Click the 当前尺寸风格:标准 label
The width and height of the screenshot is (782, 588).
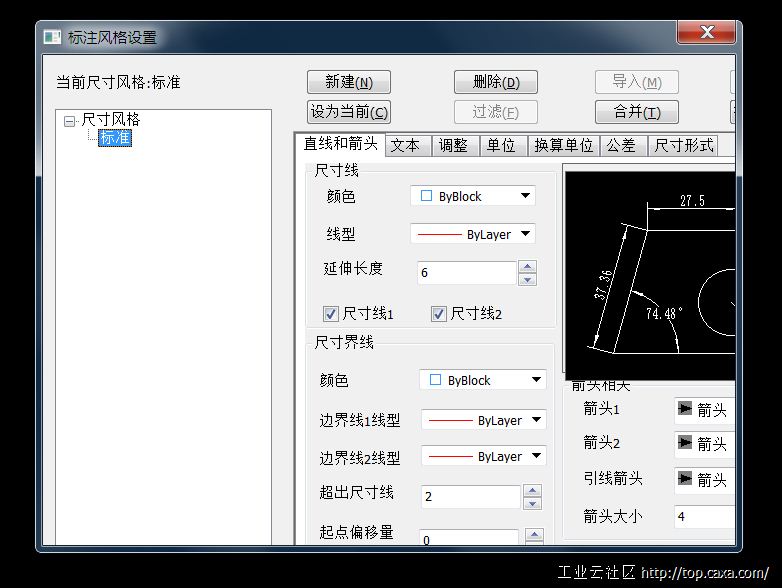click(118, 82)
